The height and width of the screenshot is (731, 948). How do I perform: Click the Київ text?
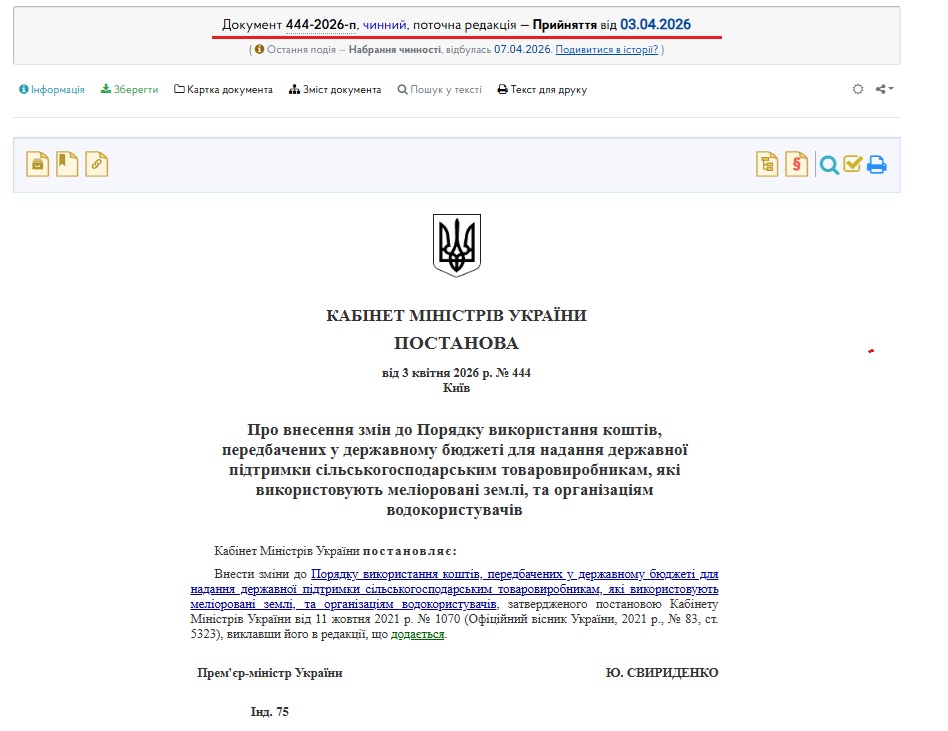(x=456, y=388)
